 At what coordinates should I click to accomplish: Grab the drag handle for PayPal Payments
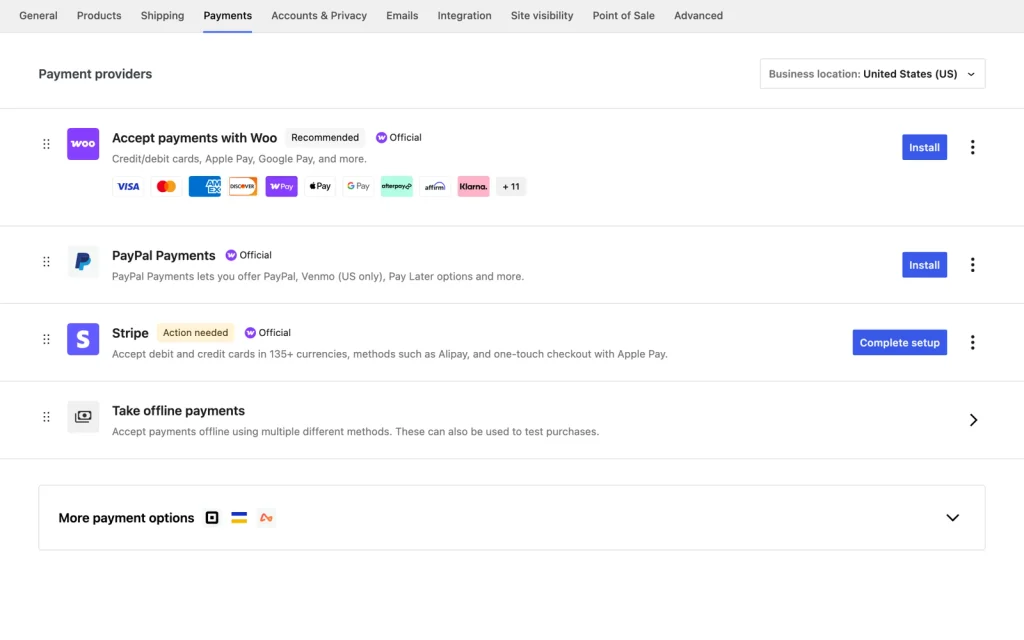pyautogui.click(x=46, y=261)
